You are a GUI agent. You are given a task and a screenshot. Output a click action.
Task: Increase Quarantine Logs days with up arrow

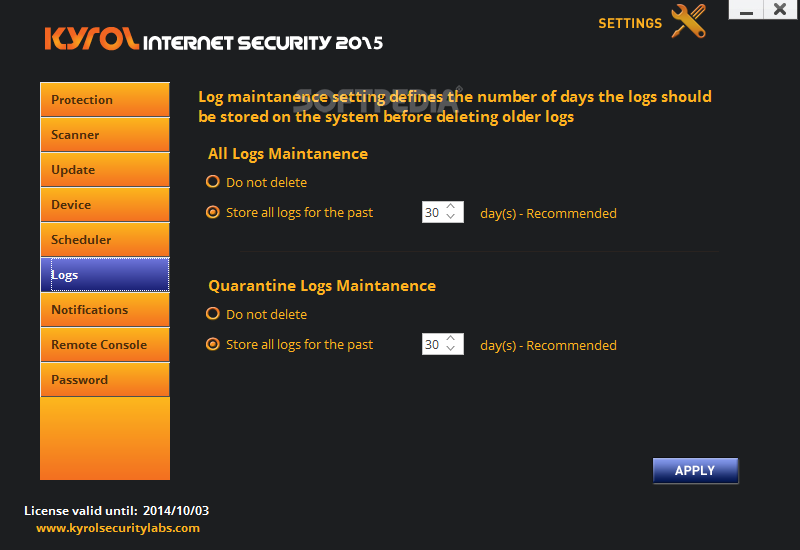point(451,339)
